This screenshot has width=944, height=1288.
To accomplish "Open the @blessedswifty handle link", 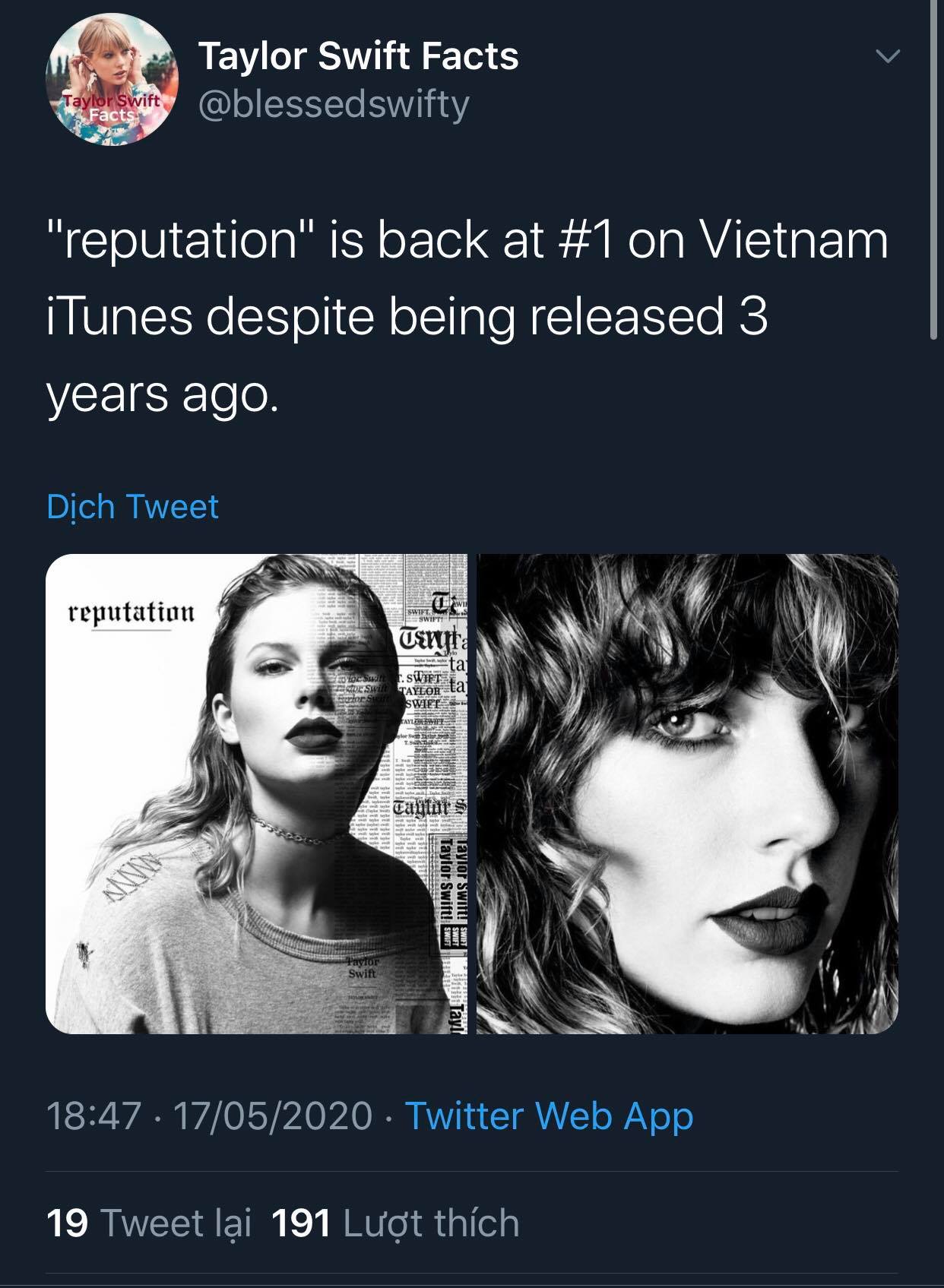I will point(334,104).
